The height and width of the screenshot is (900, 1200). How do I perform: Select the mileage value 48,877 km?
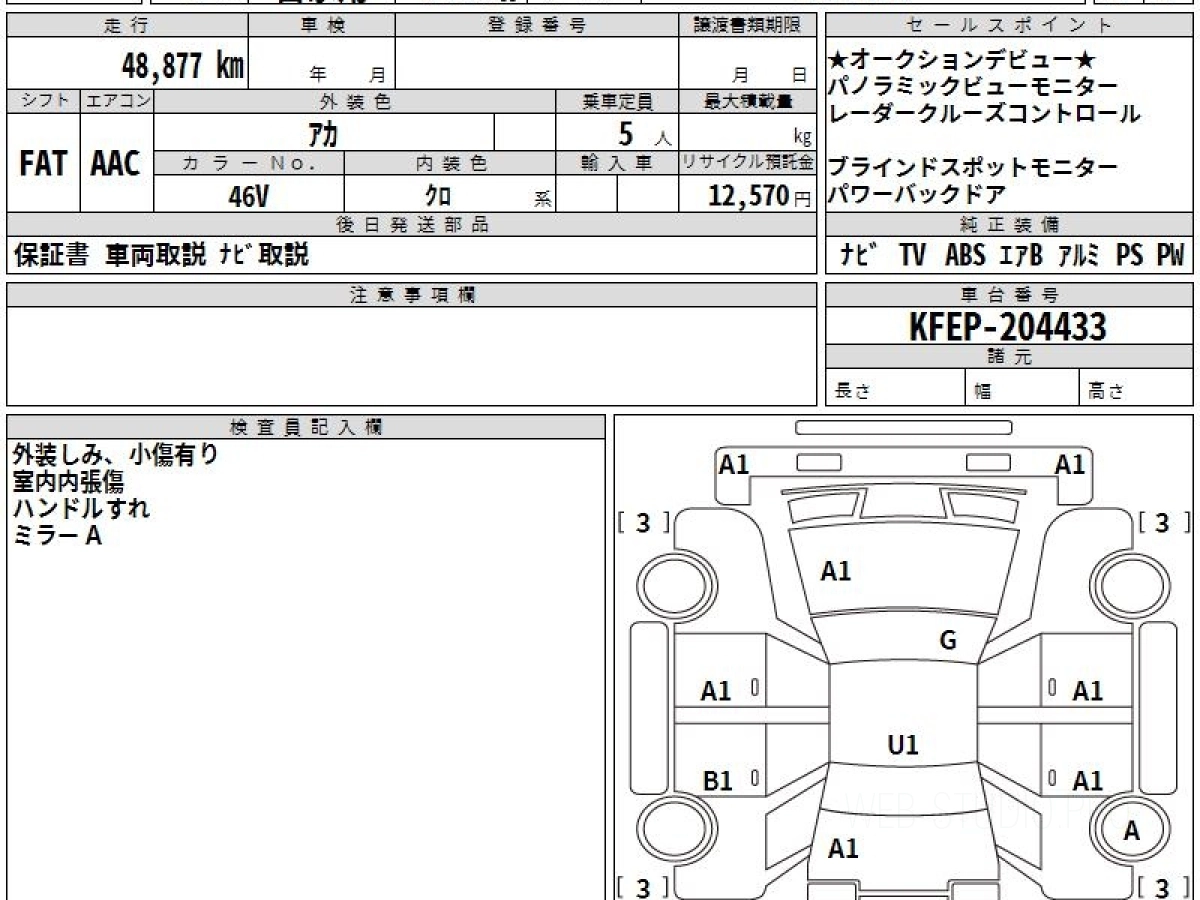pos(183,66)
